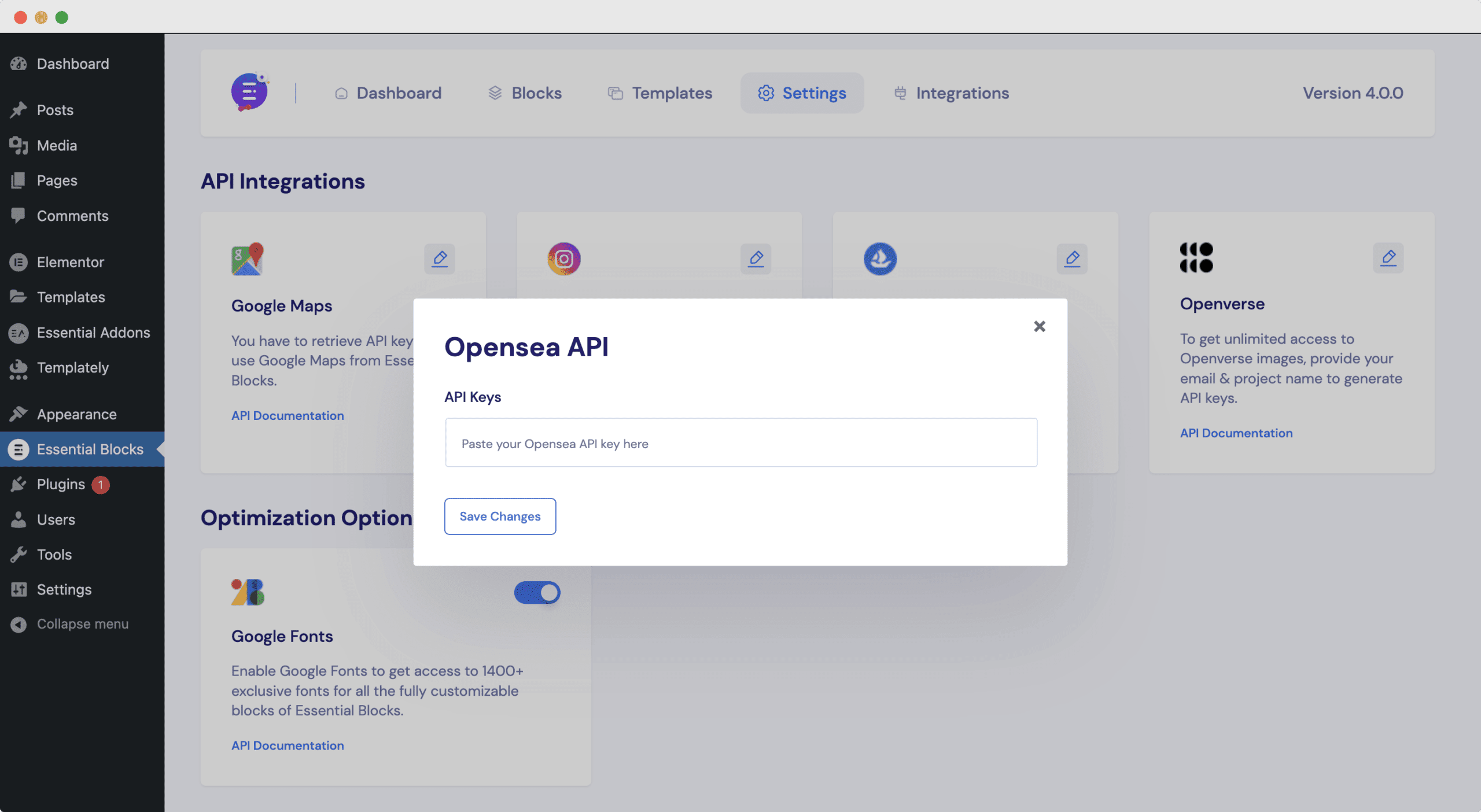Edit the Instagram API integration
Image resolution: width=1481 pixels, height=812 pixels.
(756, 259)
